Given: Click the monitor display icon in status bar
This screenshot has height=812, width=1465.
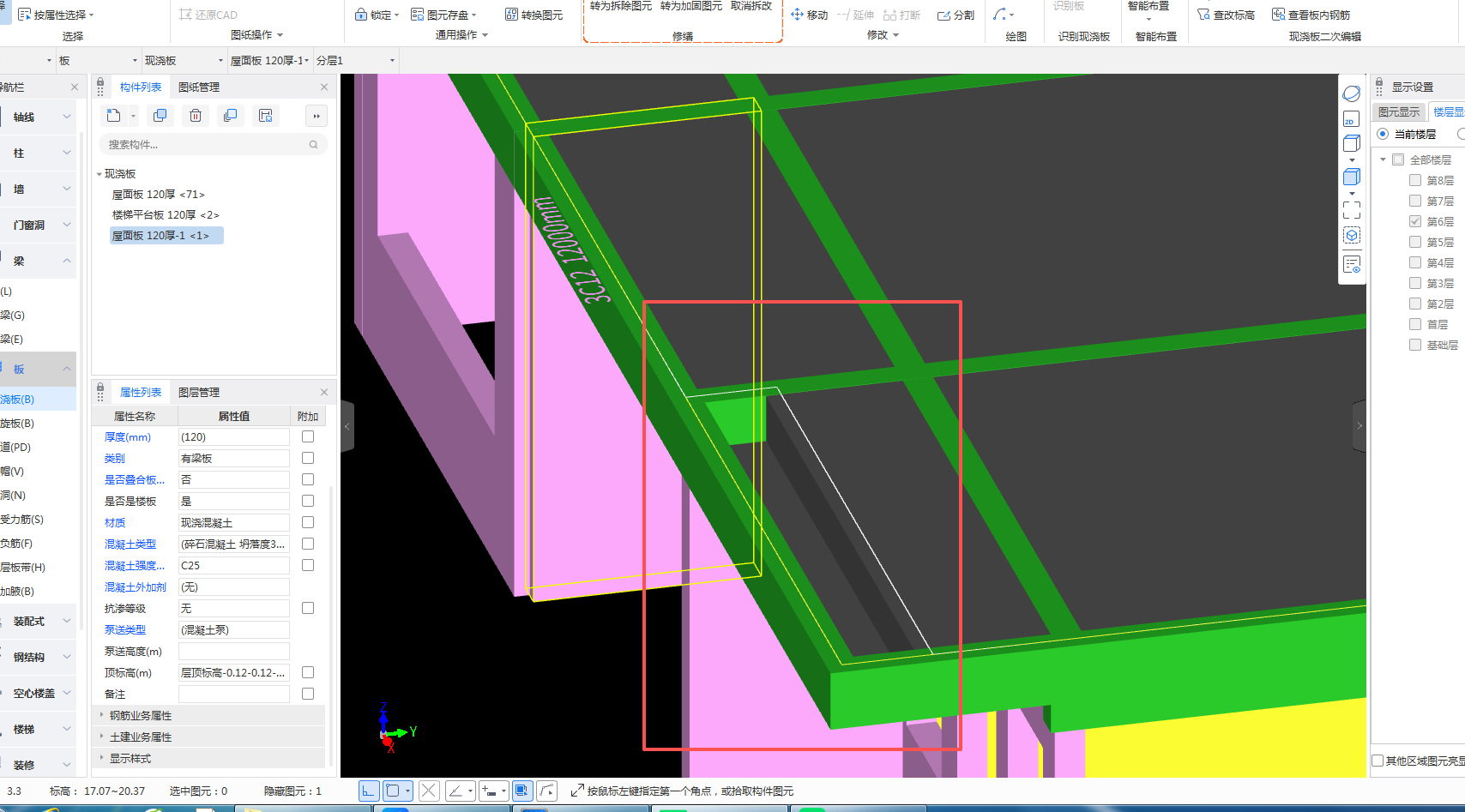Looking at the screenshot, I should (x=522, y=791).
